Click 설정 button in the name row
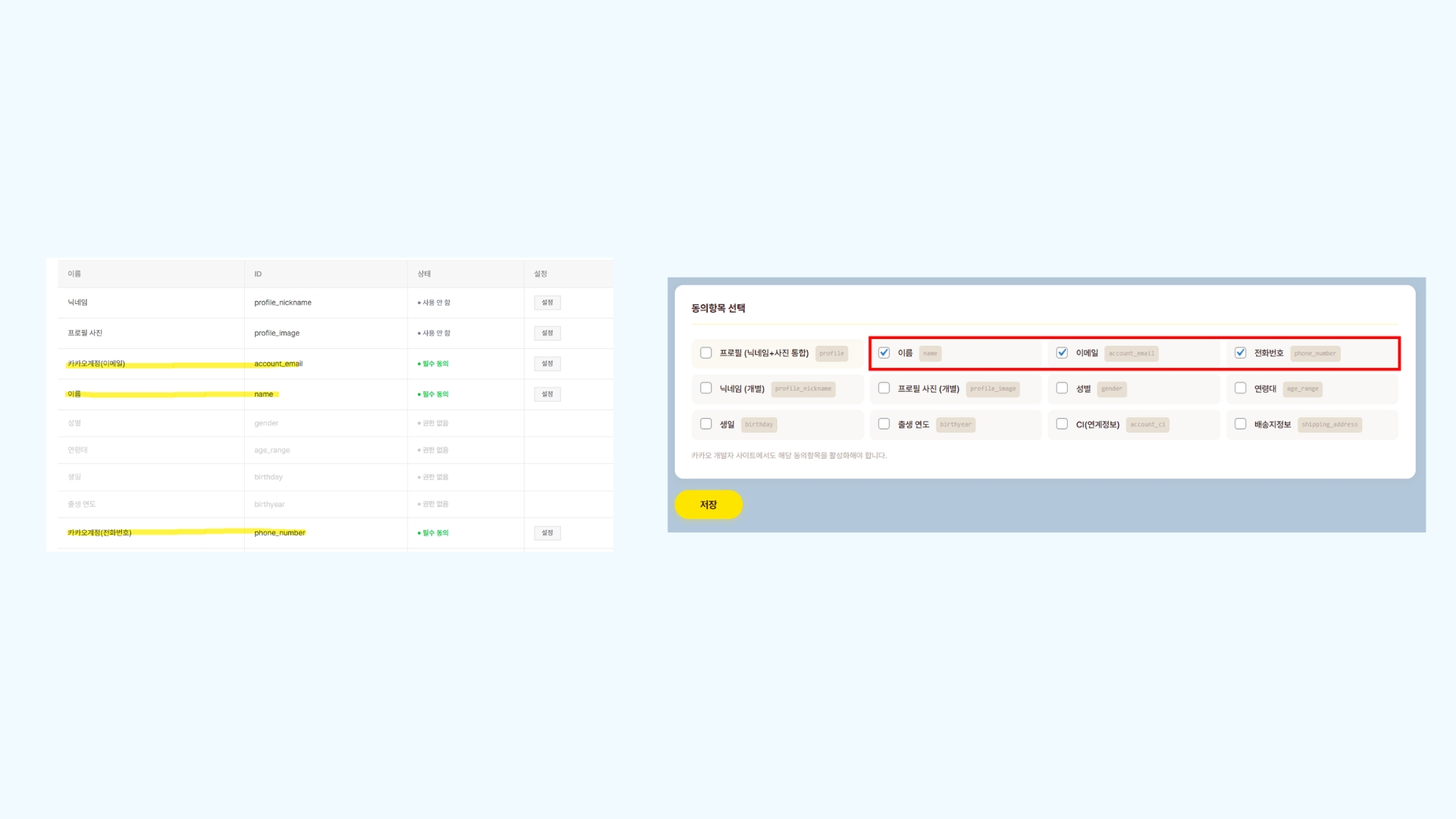Image resolution: width=1456 pixels, height=819 pixels. click(547, 394)
